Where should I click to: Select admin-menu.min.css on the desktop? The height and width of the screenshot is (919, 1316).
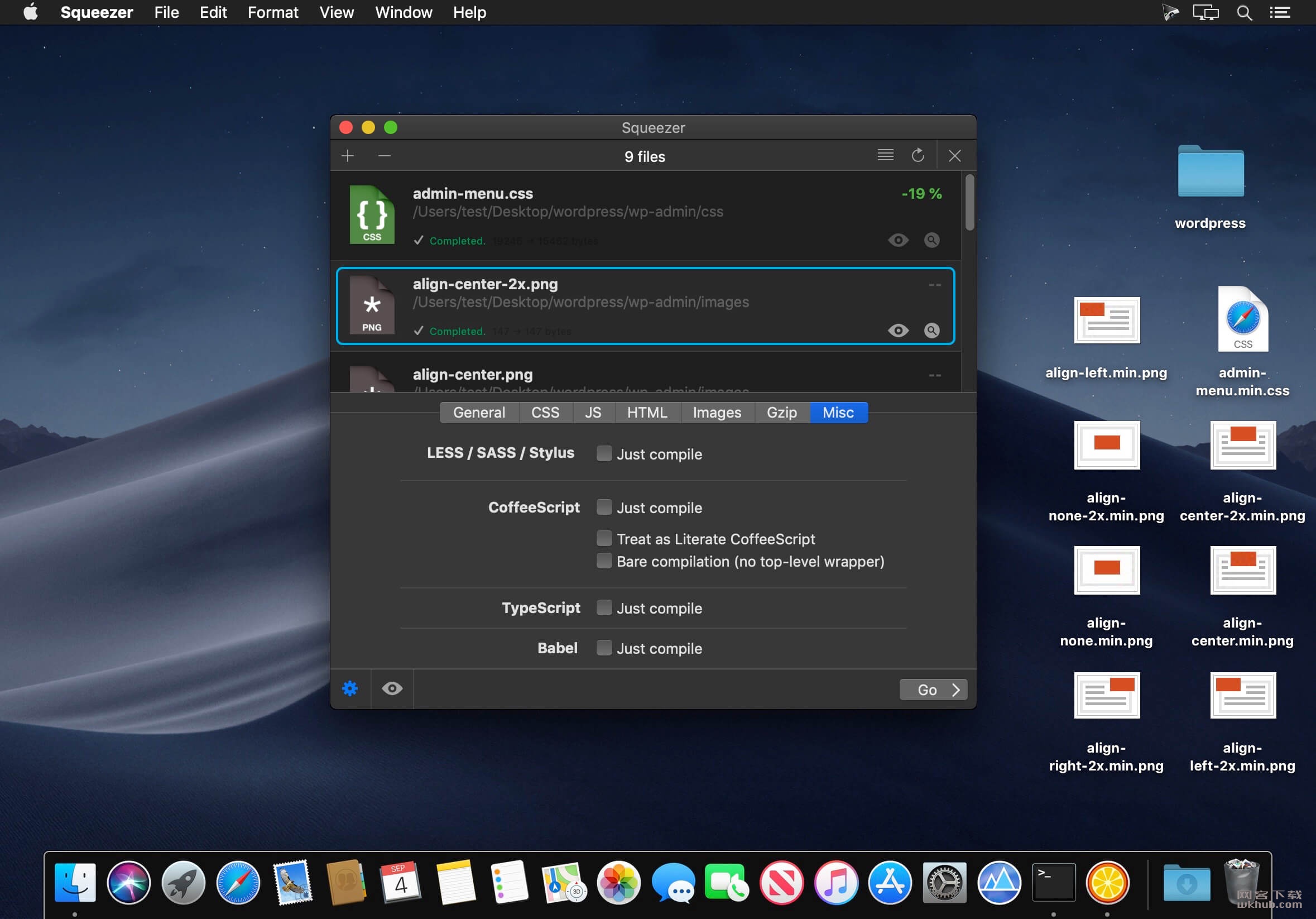tap(1243, 319)
